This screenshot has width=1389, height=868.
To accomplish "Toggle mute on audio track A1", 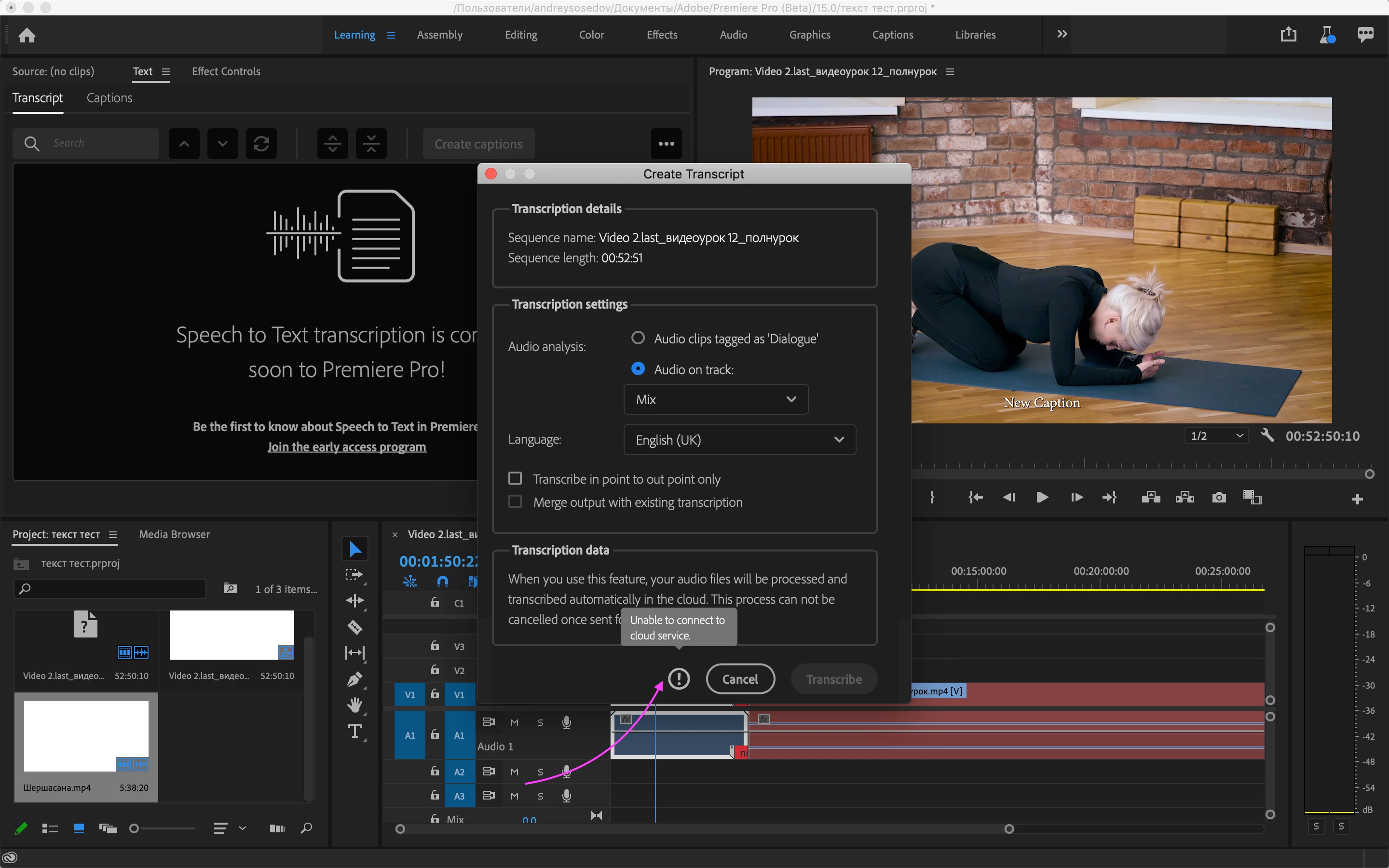I will coord(514,723).
